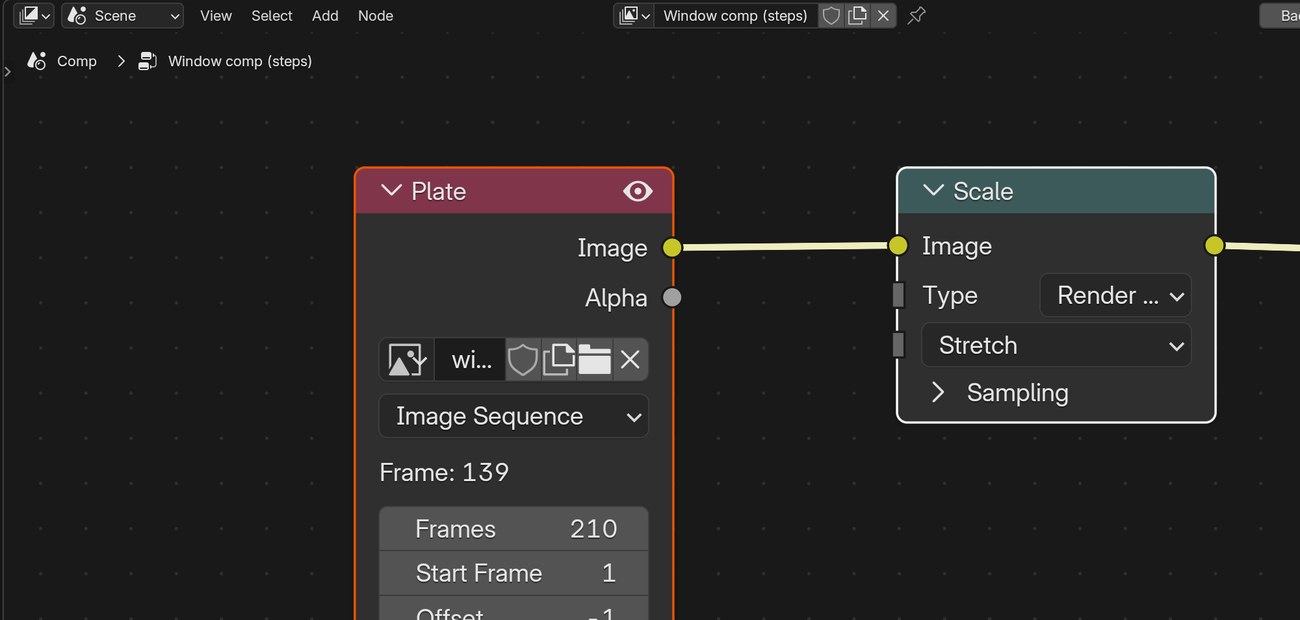Click the Stretch input socket on Scale

click(x=898, y=345)
